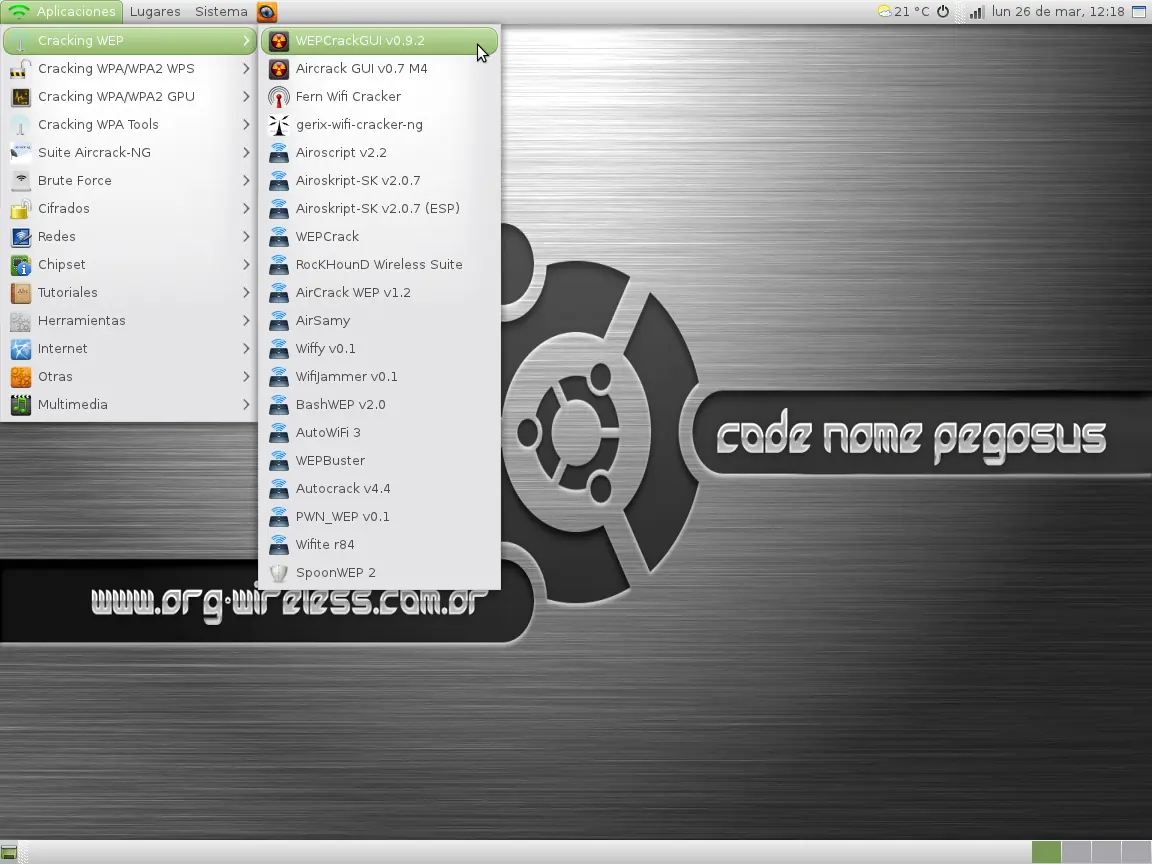The width and height of the screenshot is (1152, 864).
Task: Launch Wiffy v0.1
Action: click(x=379, y=348)
